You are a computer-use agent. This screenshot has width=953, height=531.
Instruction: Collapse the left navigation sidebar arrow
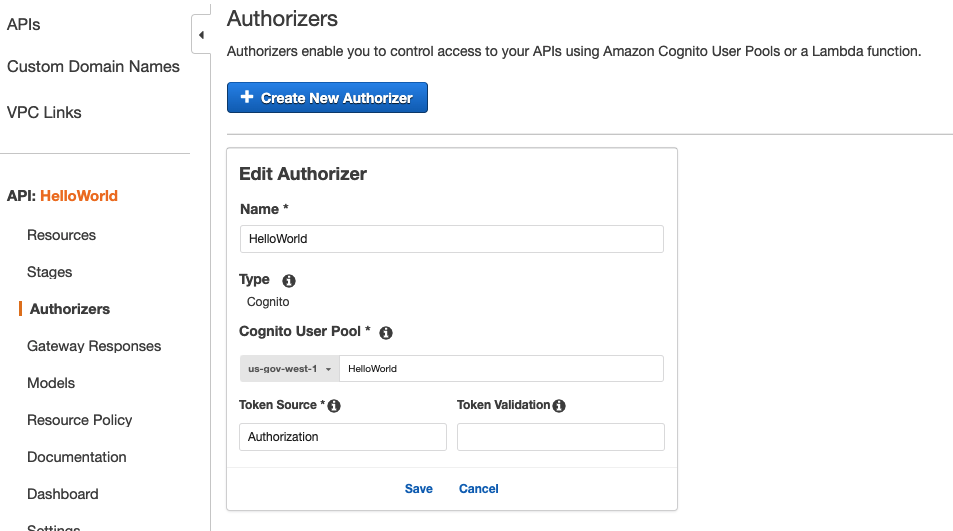pyautogui.click(x=201, y=35)
